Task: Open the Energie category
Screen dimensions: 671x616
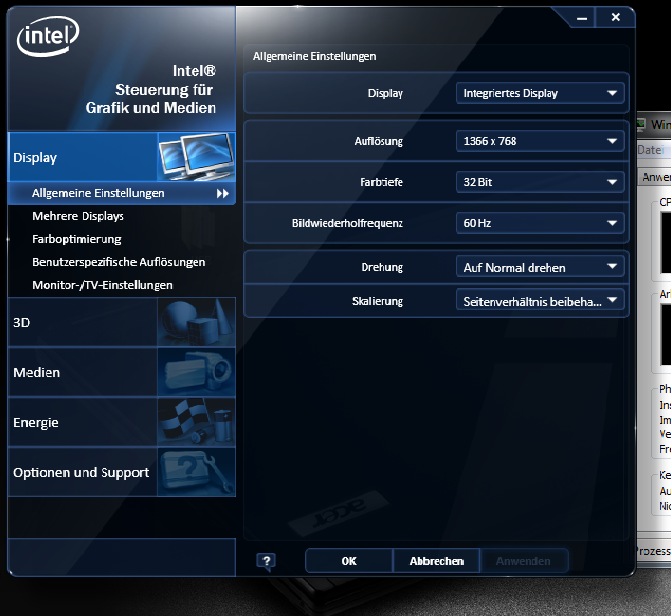Action: coord(122,422)
